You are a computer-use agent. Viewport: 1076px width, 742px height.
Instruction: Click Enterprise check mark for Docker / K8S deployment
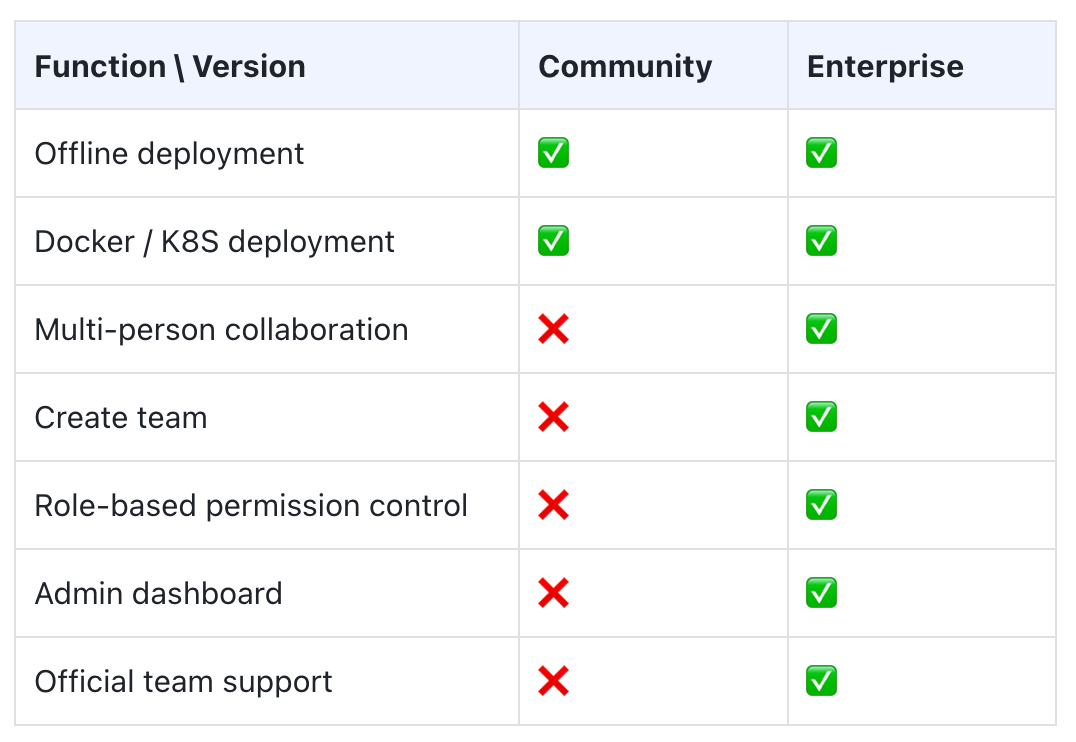tap(821, 242)
